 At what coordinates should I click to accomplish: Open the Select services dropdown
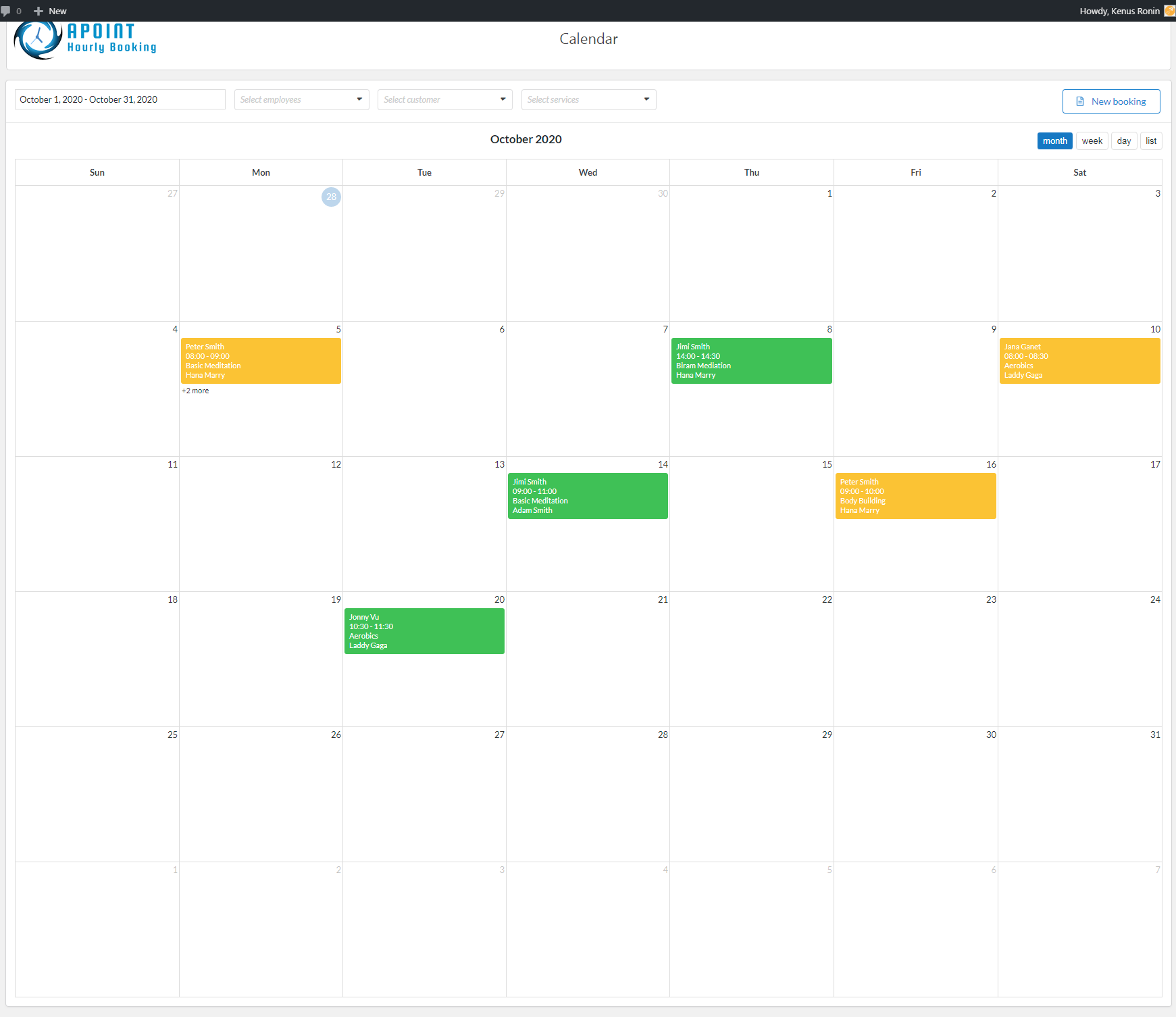588,99
